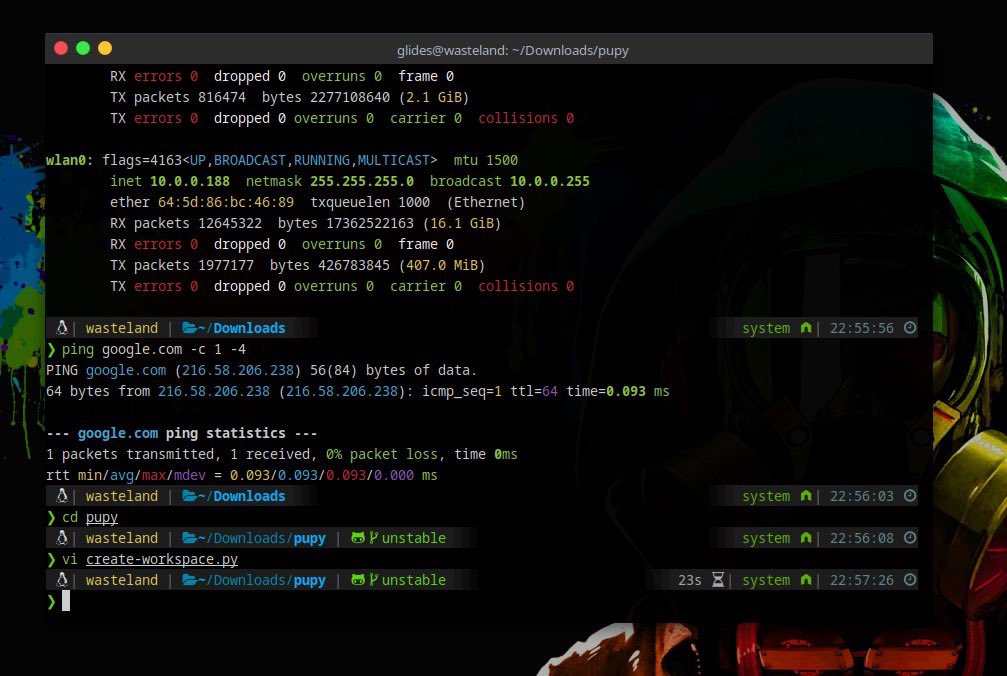Click the 23s duration indicator

[x=690, y=580]
